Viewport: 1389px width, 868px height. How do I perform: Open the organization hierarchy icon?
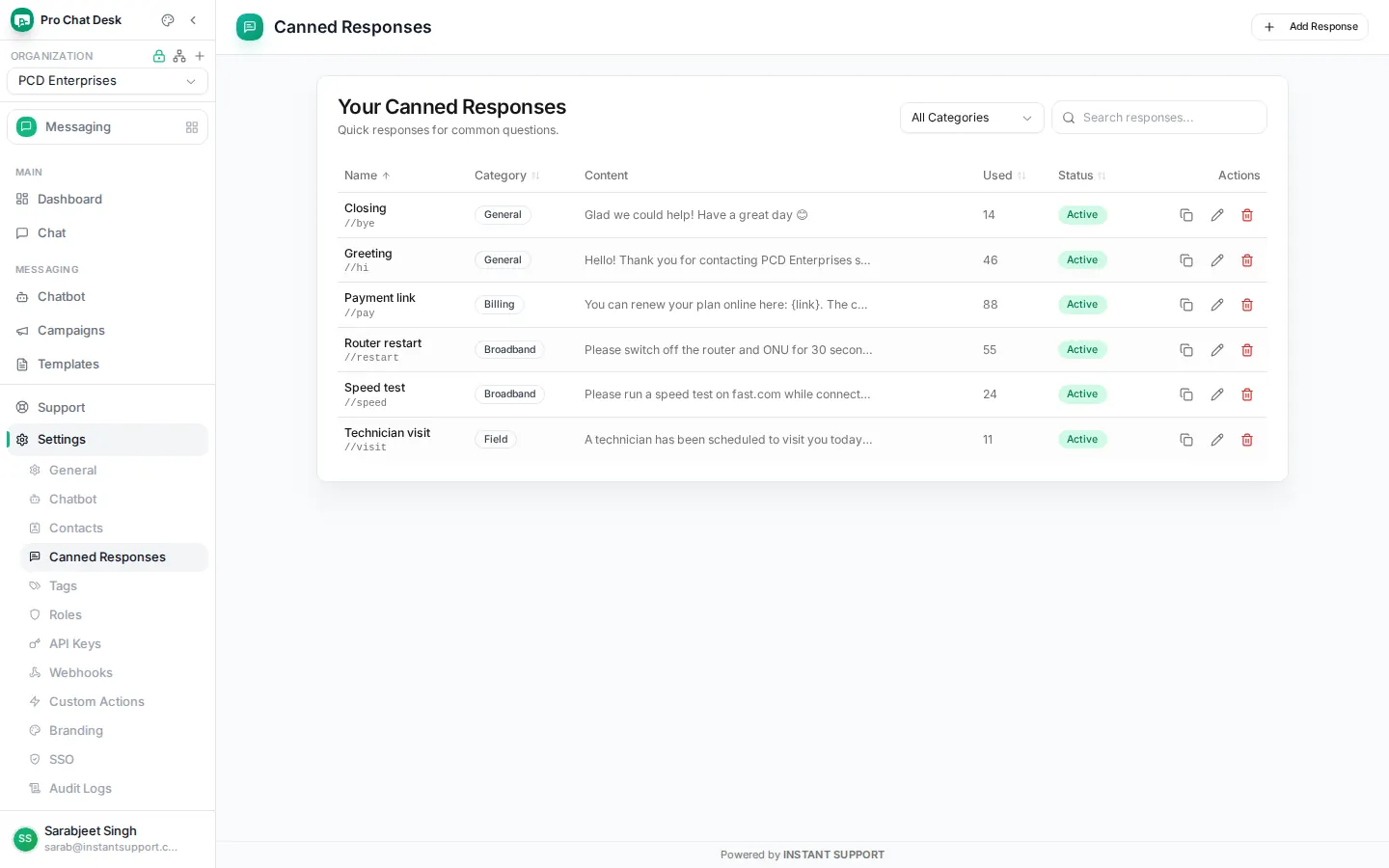coord(179,56)
